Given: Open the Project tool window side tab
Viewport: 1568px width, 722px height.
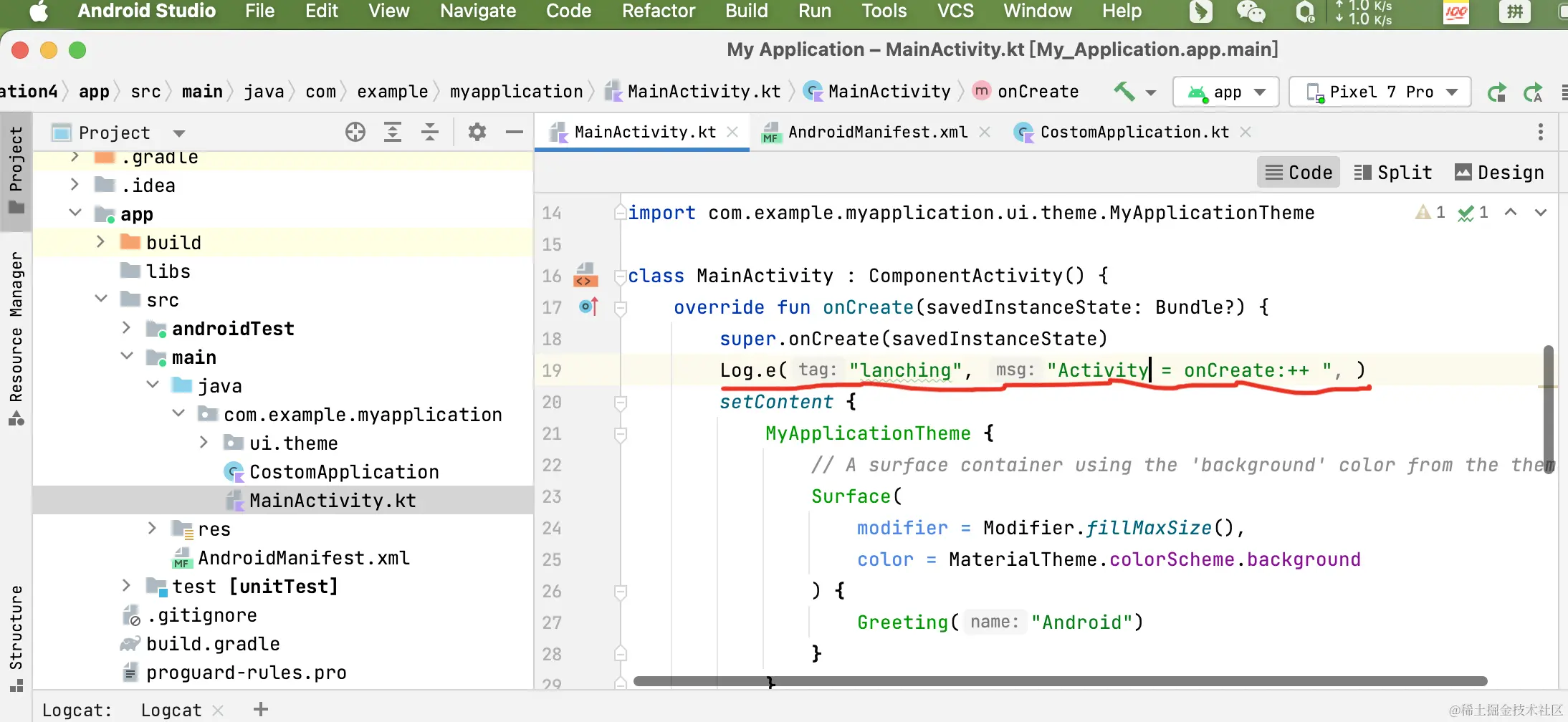Looking at the screenshot, I should (16, 170).
